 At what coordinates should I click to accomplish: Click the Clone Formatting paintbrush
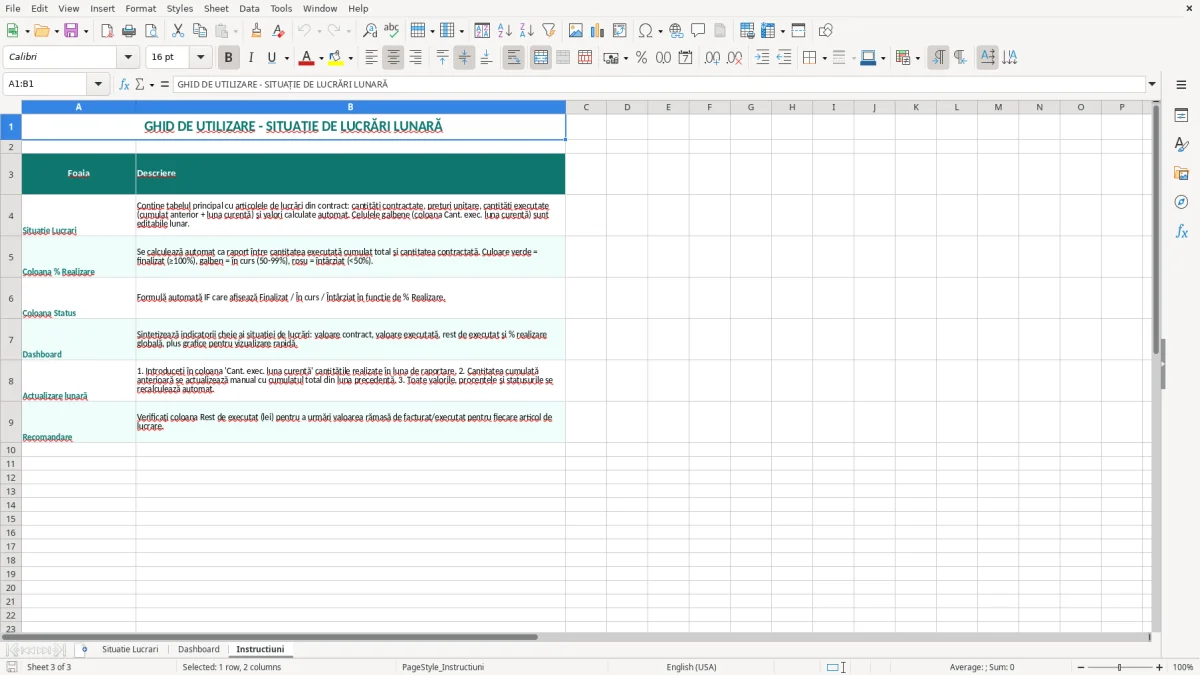[x=256, y=31]
